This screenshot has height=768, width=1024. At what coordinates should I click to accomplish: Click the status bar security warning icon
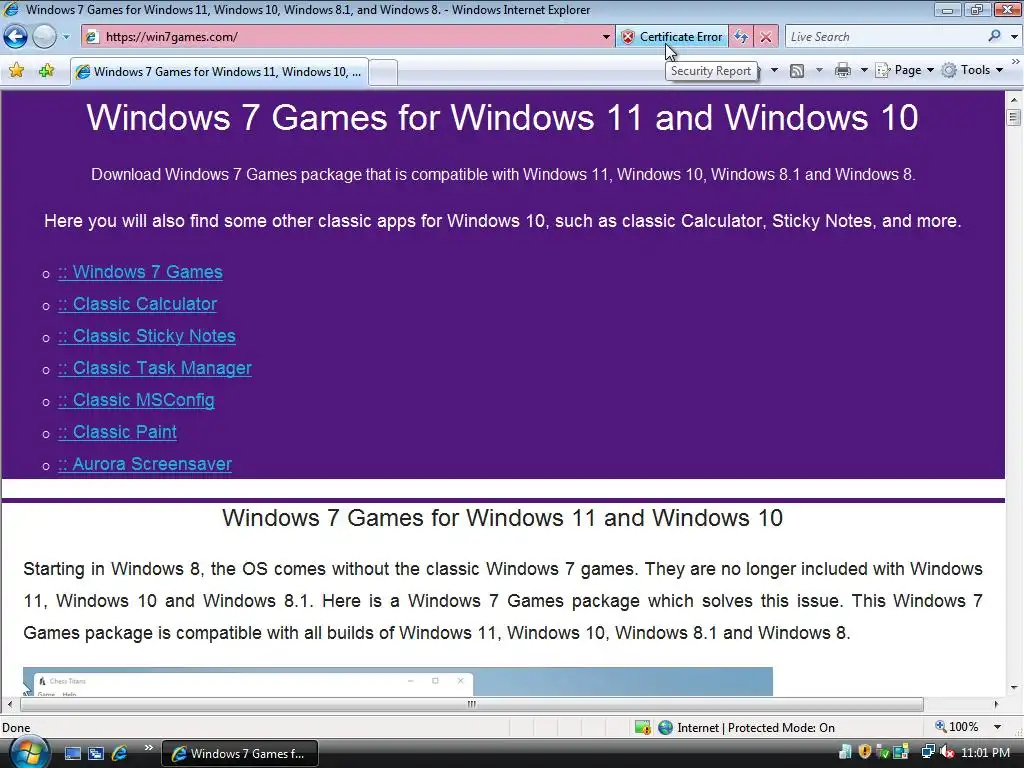pyautogui.click(x=643, y=728)
